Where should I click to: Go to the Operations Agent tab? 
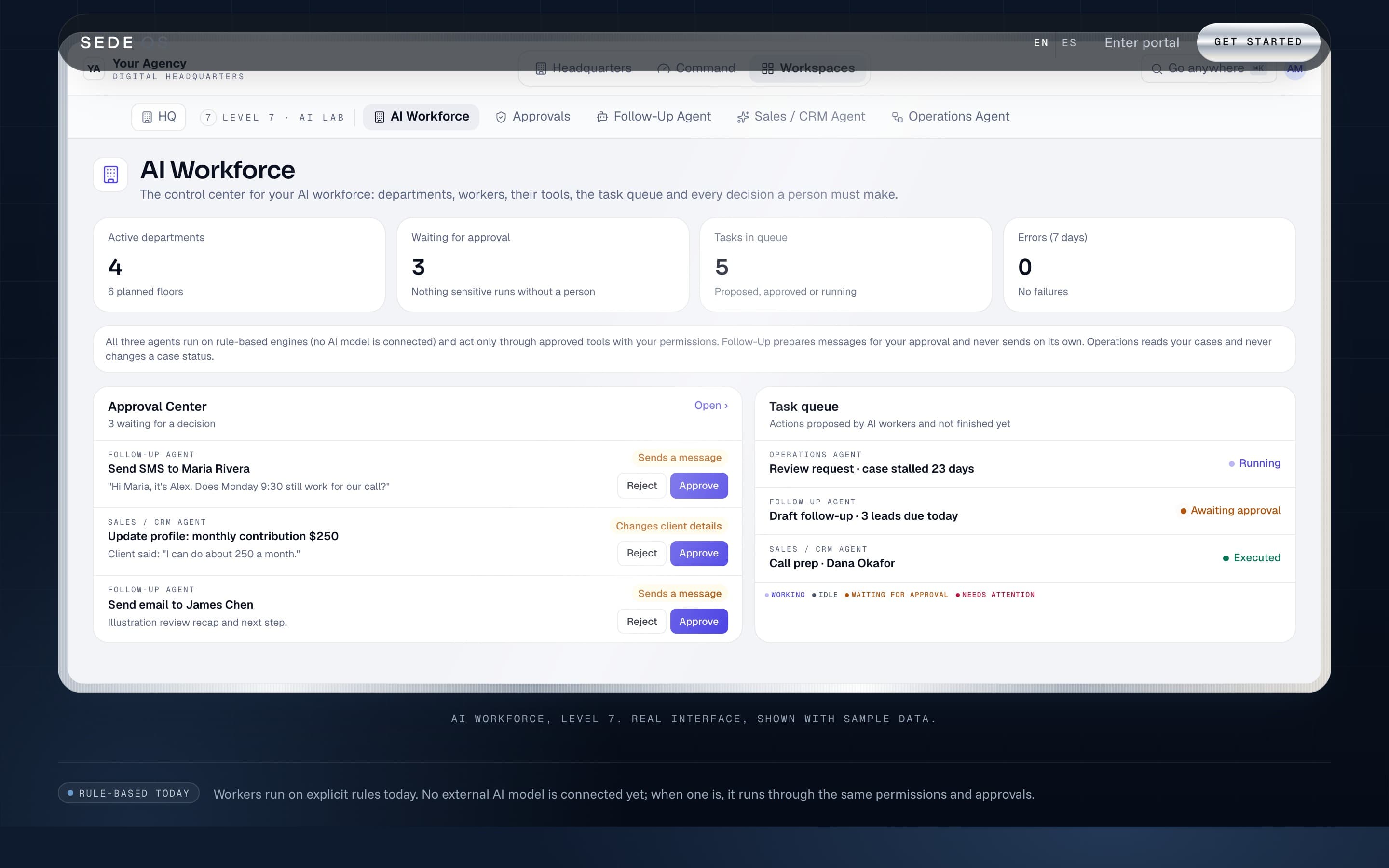(x=950, y=117)
